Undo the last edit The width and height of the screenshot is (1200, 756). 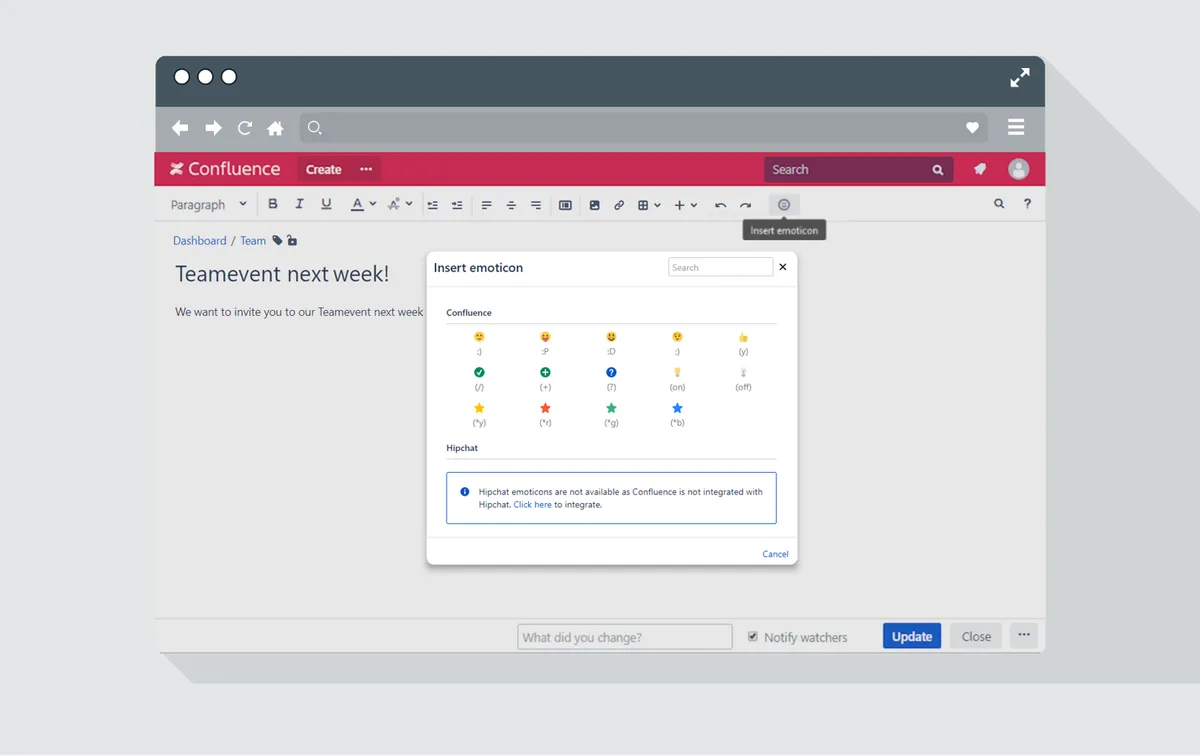point(720,205)
